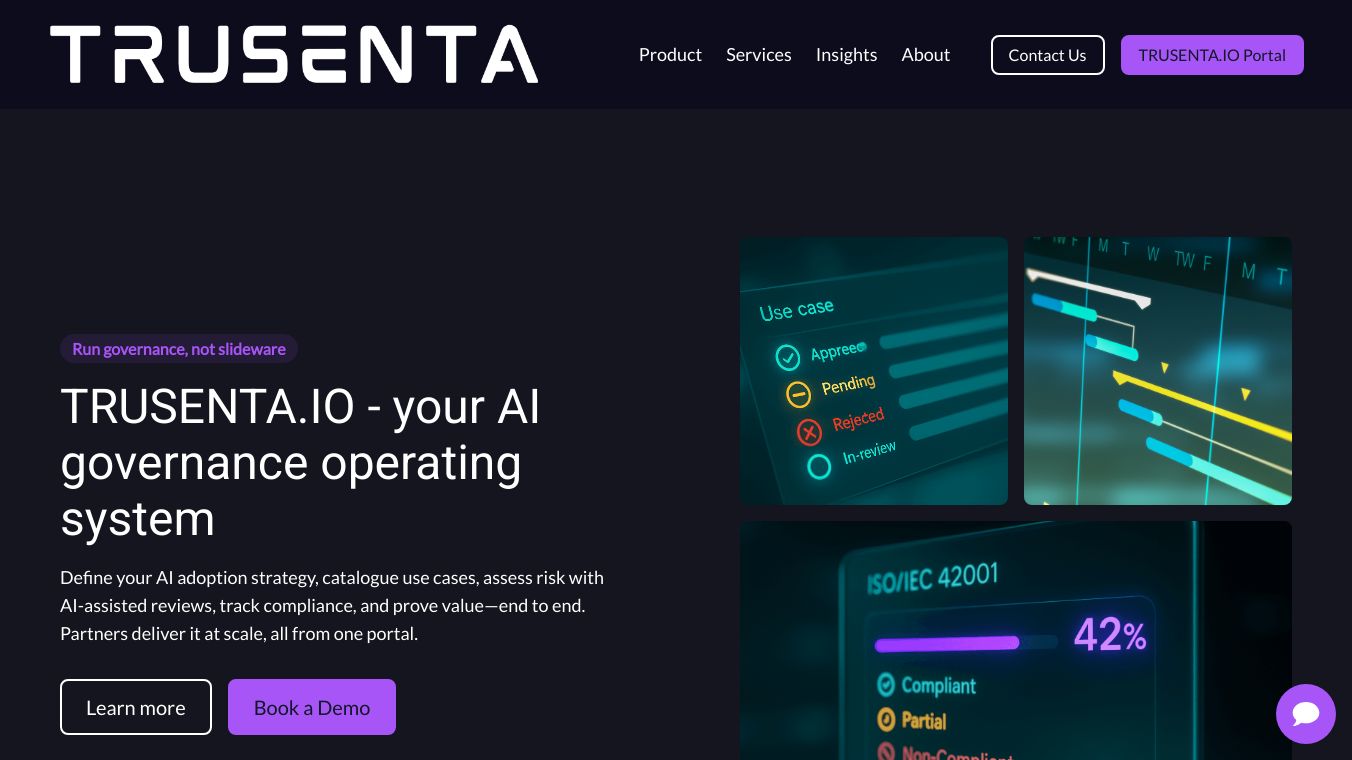The image size is (1352, 760).
Task: Open the About menu item
Action: pos(926,55)
